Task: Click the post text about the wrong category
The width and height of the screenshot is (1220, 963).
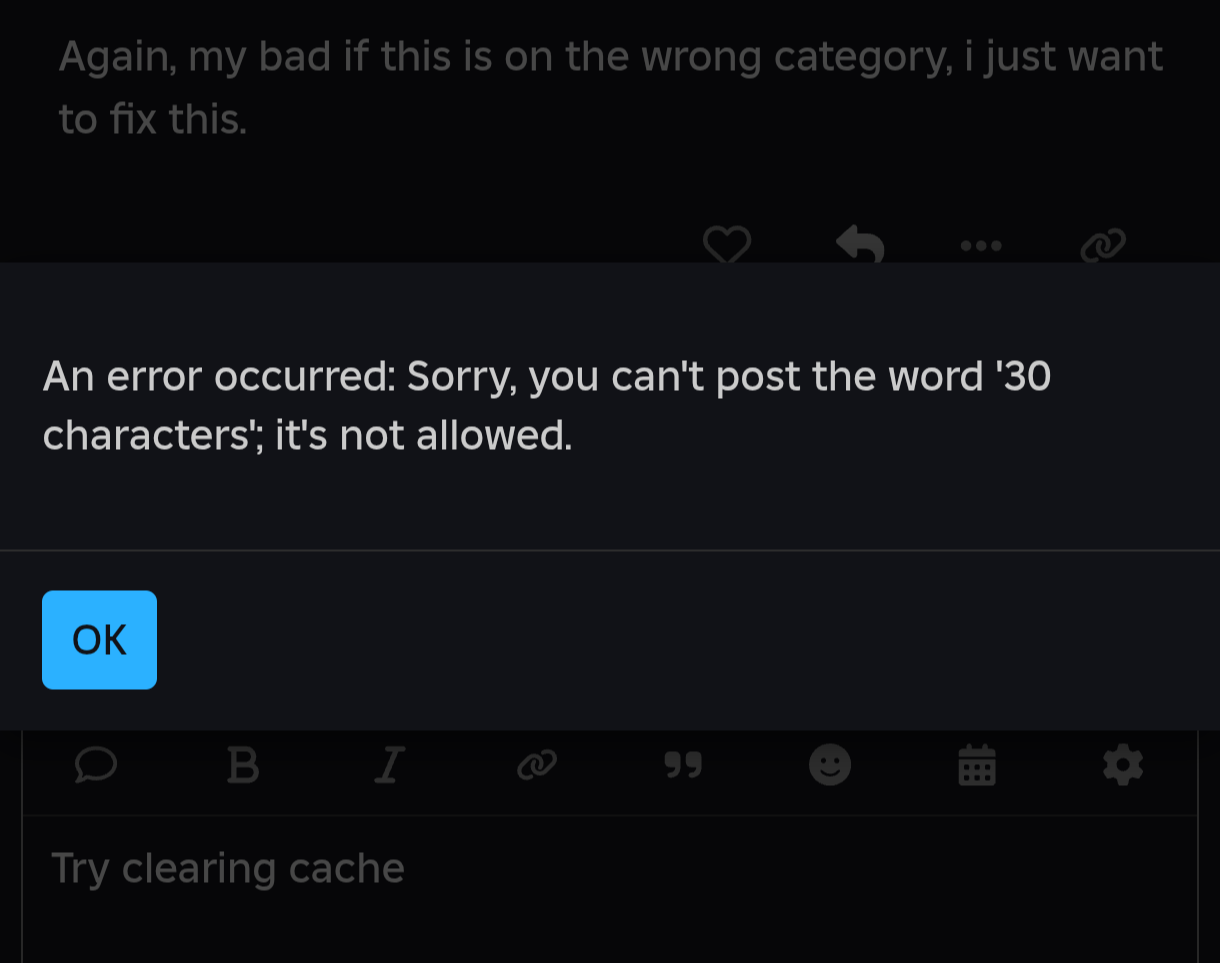Action: pyautogui.click(x=610, y=56)
